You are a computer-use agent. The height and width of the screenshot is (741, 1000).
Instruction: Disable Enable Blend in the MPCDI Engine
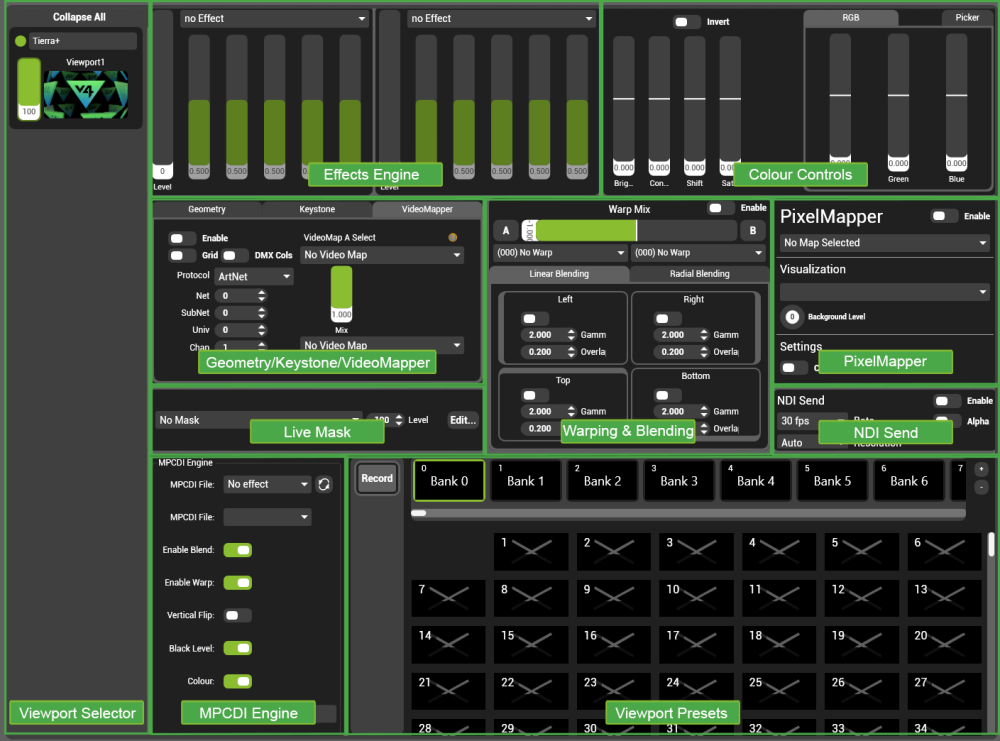tap(237, 549)
